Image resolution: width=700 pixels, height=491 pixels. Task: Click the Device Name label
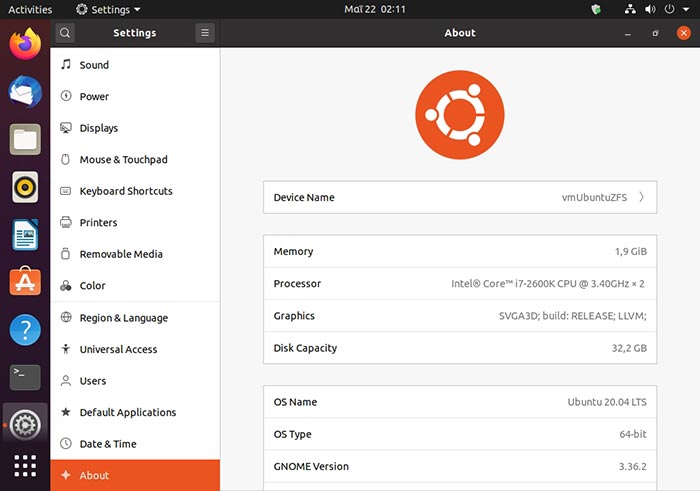(304, 197)
